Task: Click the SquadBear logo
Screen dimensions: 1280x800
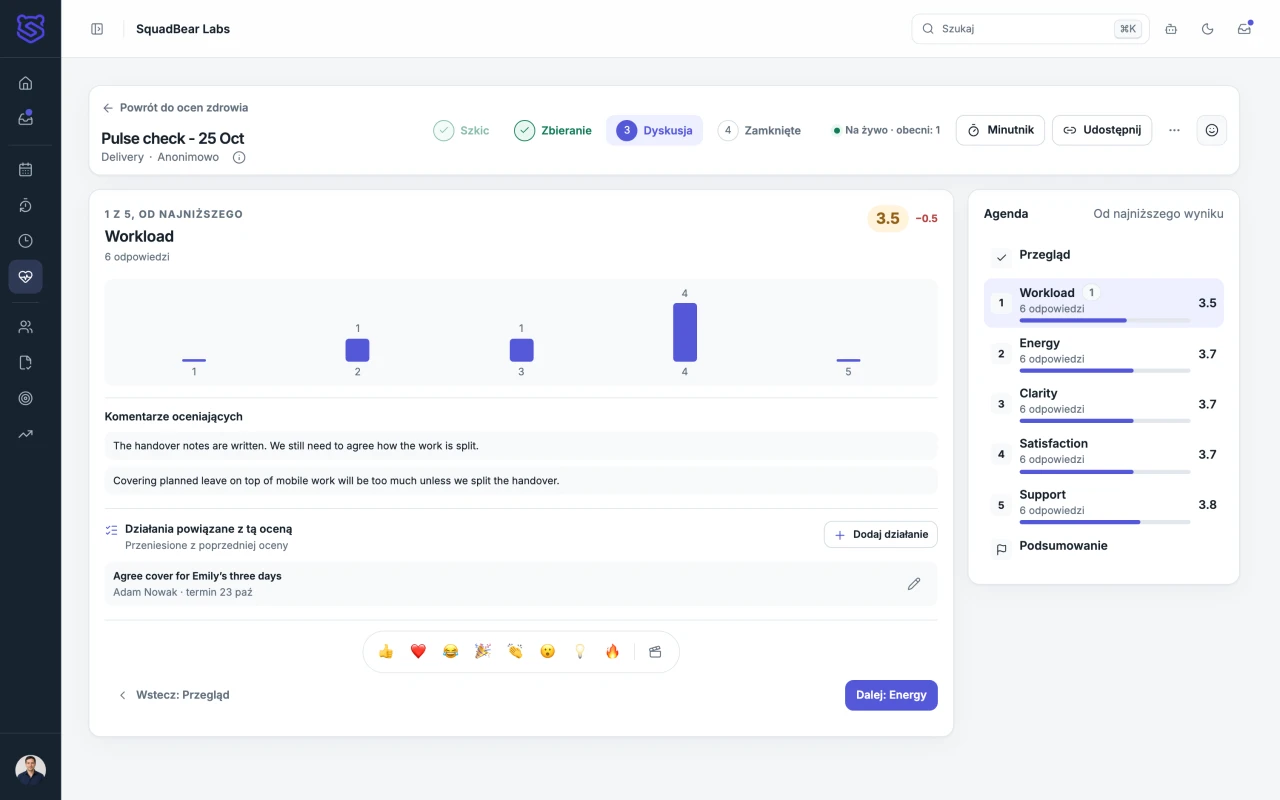Action: tap(30, 28)
